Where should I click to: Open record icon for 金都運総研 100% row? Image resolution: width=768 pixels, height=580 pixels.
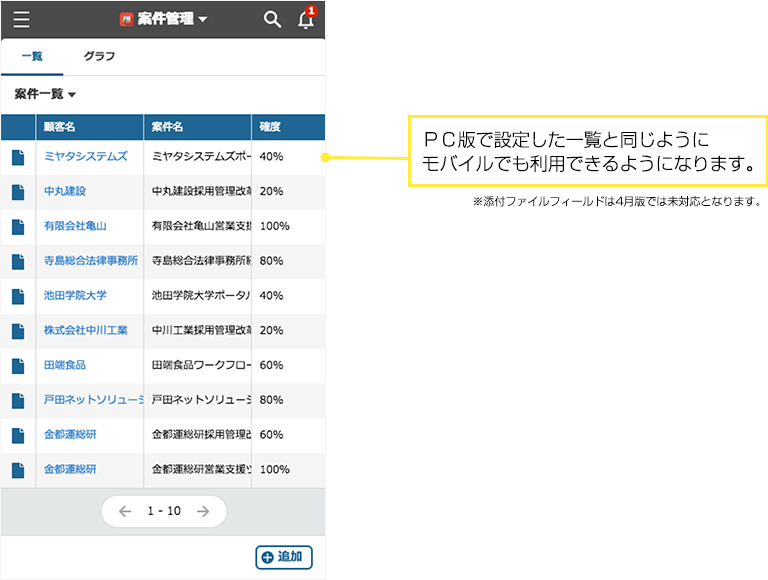[x=18, y=470]
